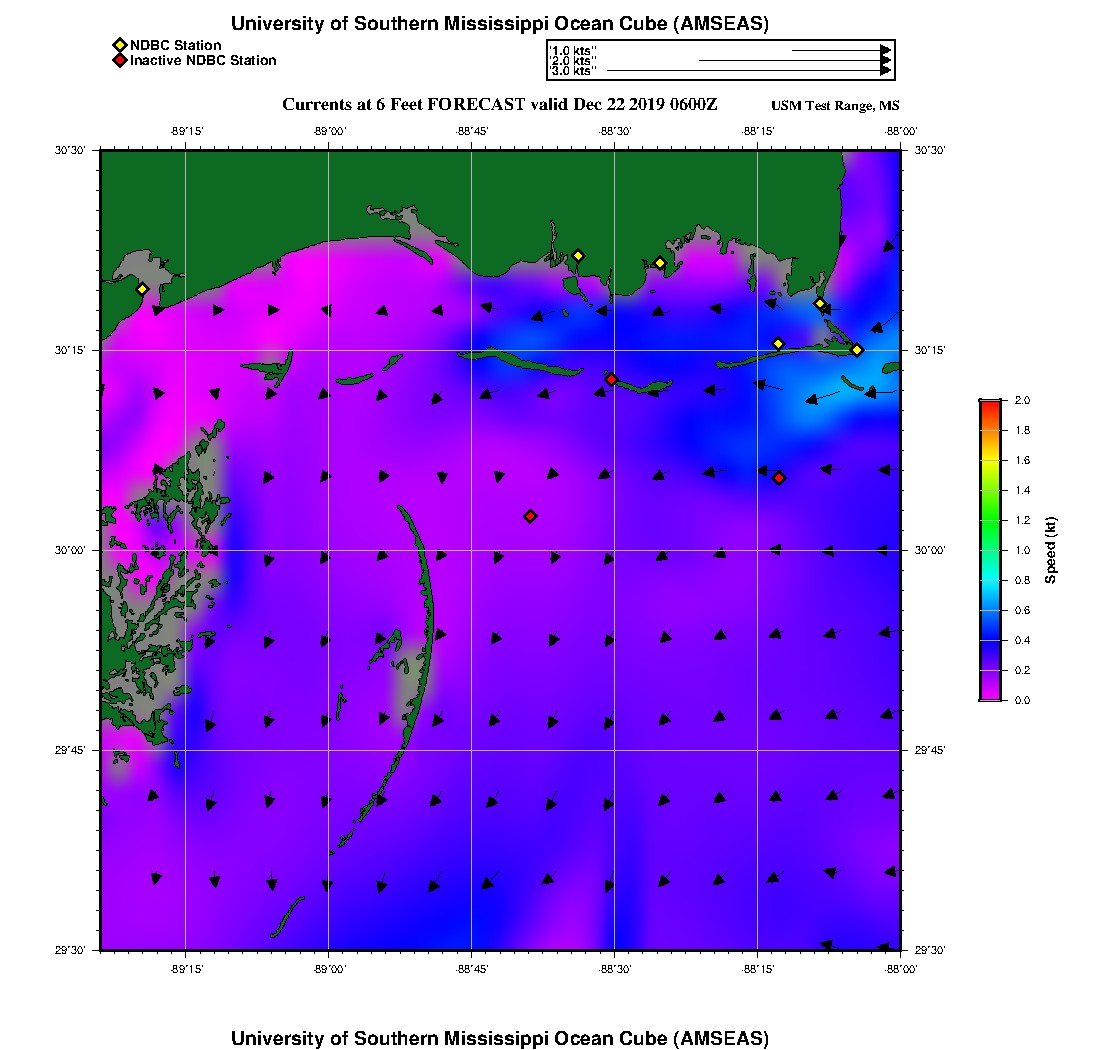Click the top Ocean Cube (AMSEAS) title
The image size is (1100, 1050).
(500, 24)
